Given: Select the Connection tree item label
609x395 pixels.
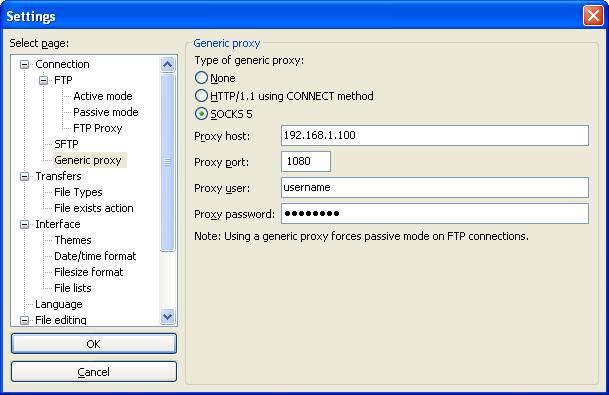Looking at the screenshot, I should coord(62,64).
